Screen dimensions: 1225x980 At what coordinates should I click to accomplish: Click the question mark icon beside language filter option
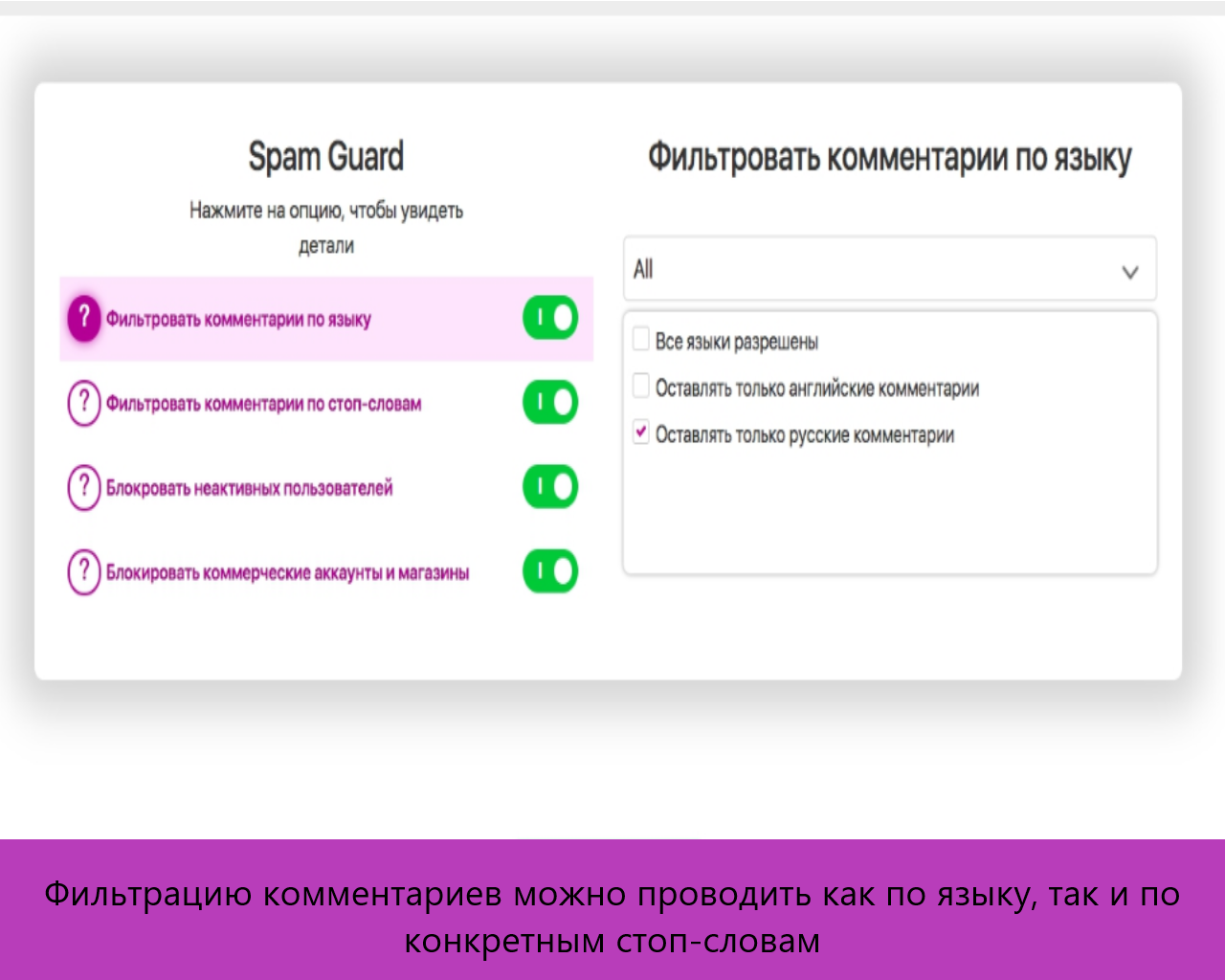[83, 318]
